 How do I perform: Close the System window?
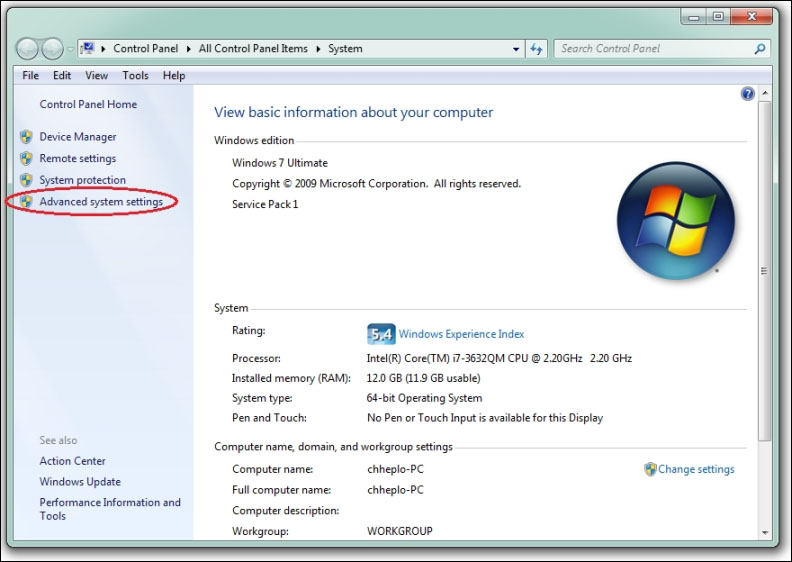pos(752,17)
